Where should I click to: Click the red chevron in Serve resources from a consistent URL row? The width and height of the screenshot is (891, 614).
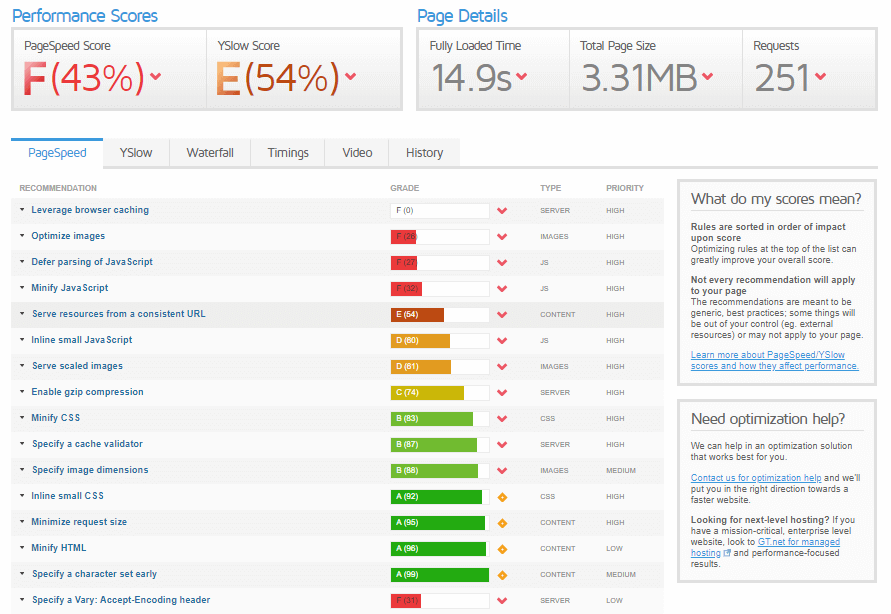coord(502,315)
